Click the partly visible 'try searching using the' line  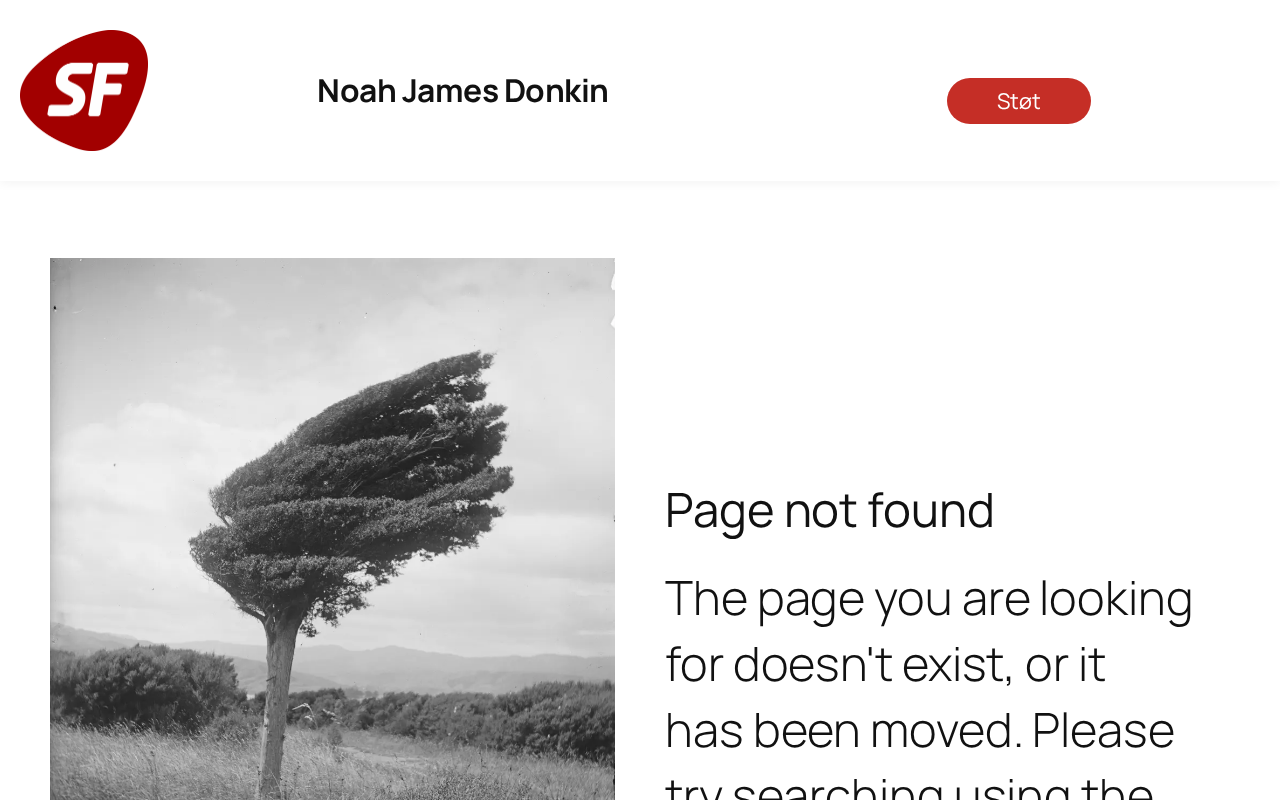coord(909,786)
